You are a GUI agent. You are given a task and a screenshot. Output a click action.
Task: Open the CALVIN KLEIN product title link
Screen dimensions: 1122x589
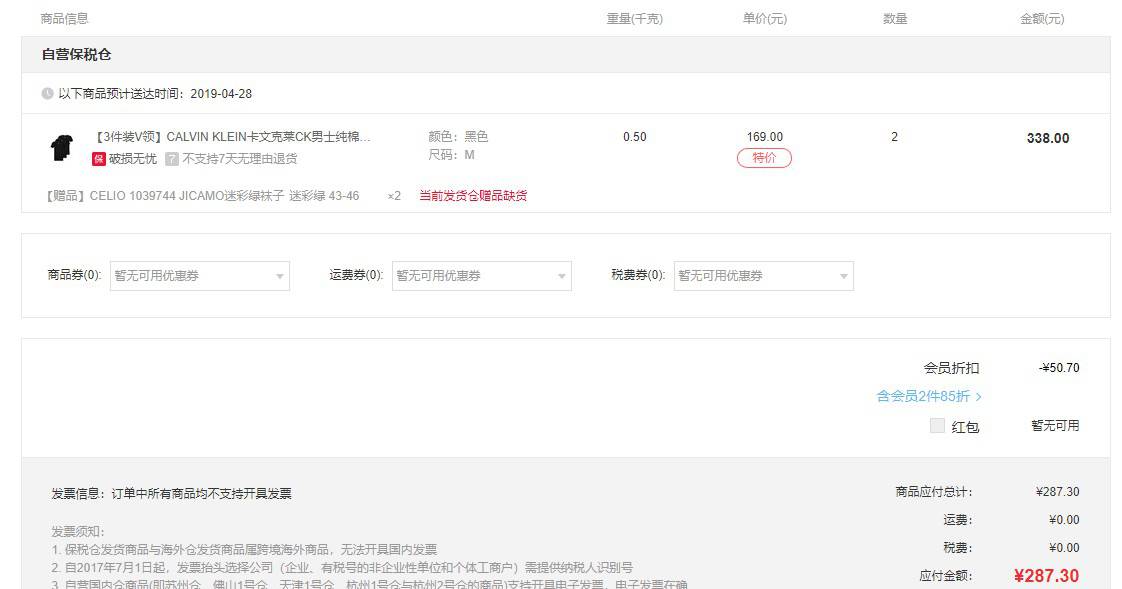pyautogui.click(x=232, y=137)
